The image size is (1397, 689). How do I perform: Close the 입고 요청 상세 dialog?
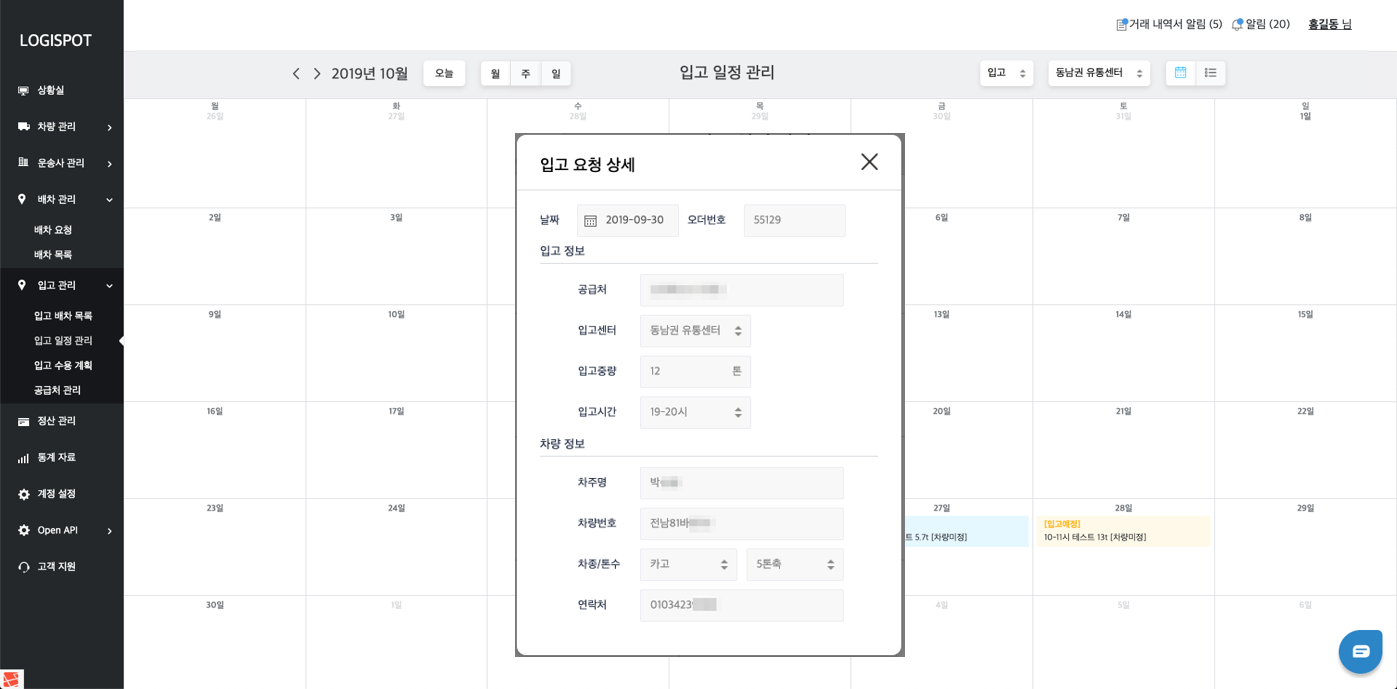(x=869, y=162)
